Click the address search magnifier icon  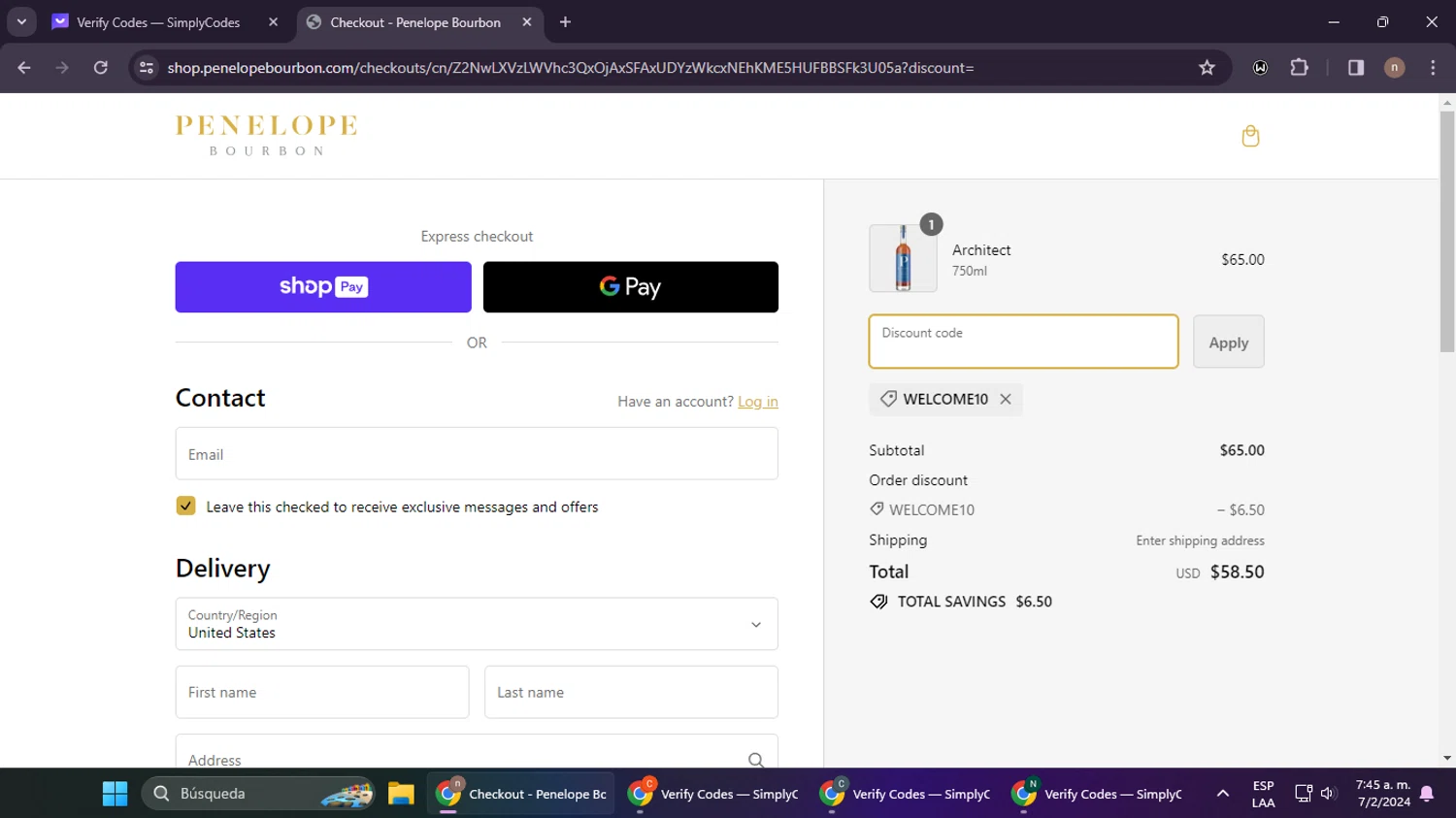[756, 760]
